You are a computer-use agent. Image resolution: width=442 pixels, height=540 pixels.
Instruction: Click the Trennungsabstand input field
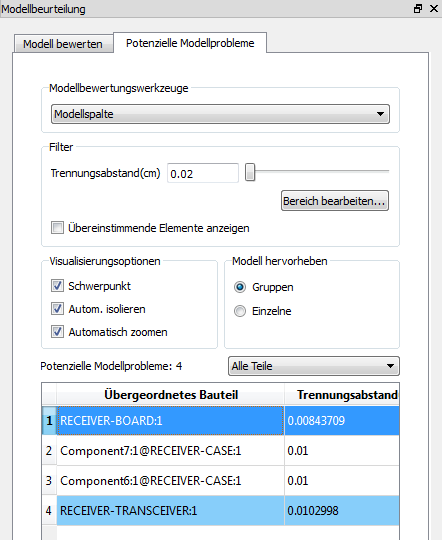click(203, 173)
